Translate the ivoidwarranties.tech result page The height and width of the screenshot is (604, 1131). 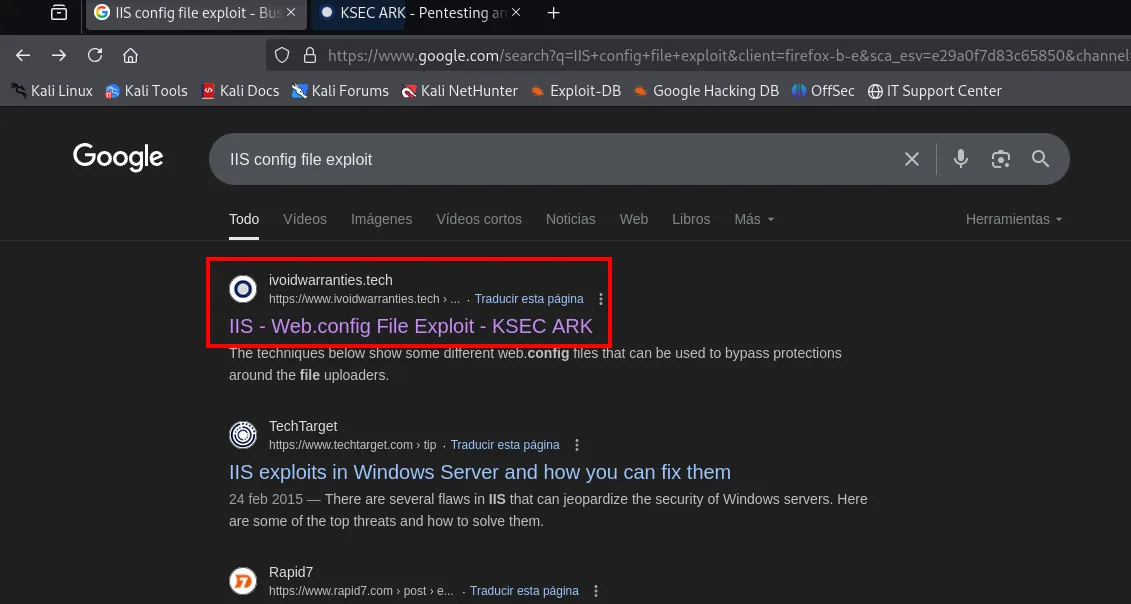tap(529, 299)
